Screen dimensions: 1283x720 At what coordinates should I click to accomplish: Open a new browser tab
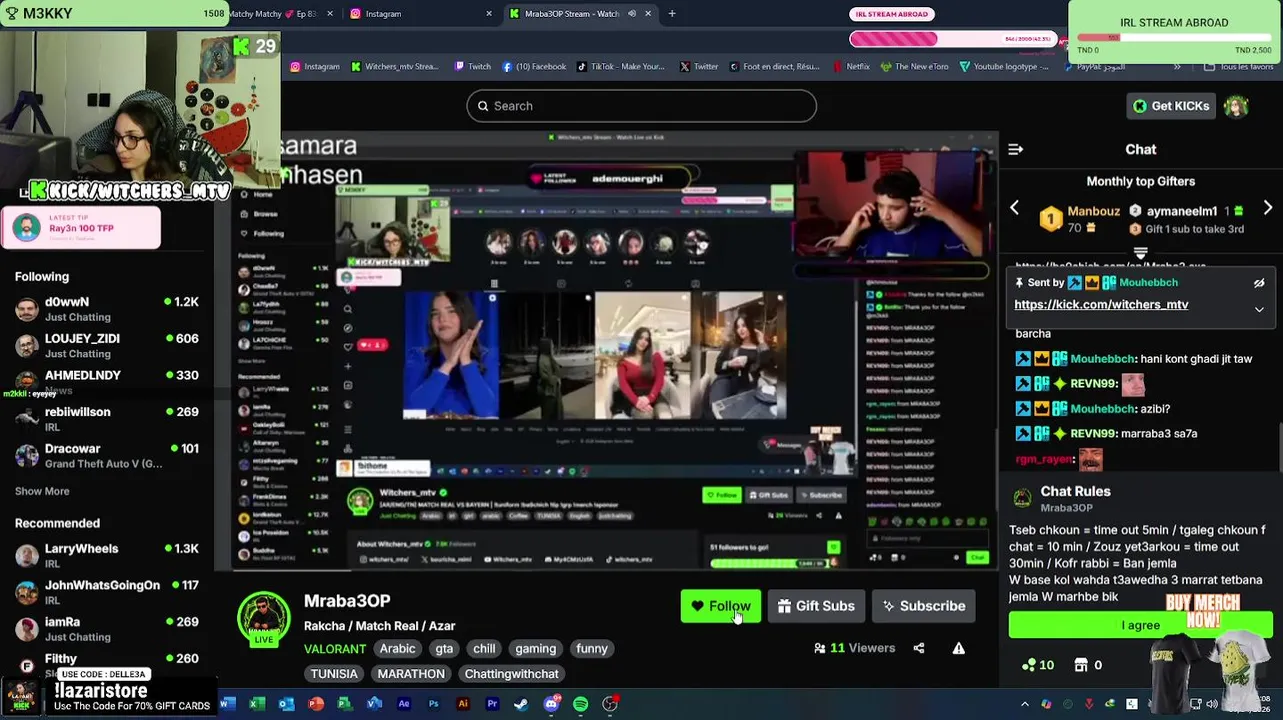(x=672, y=14)
